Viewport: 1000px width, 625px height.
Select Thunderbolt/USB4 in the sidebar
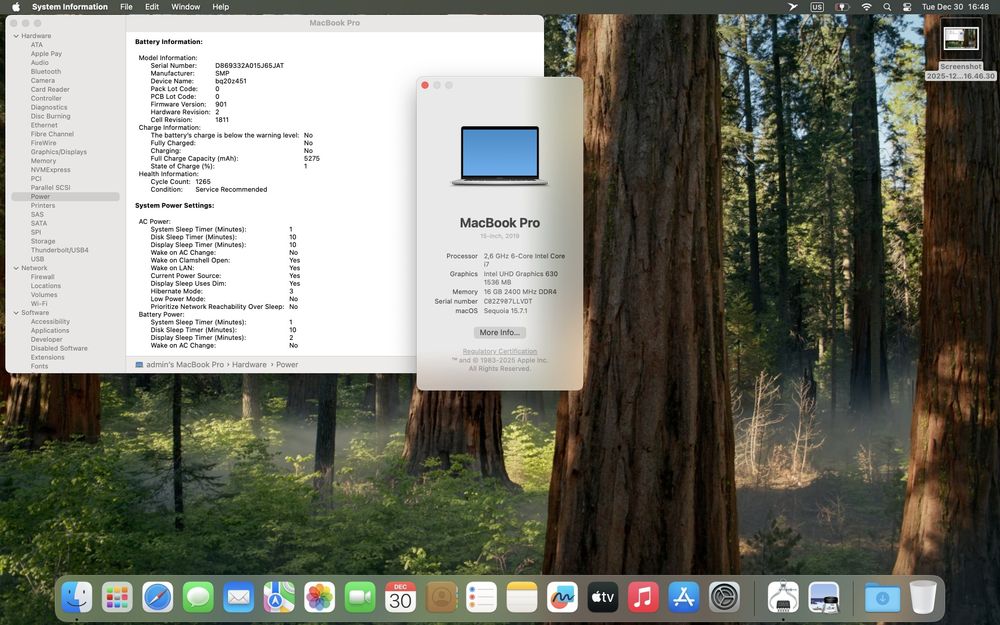(x=59, y=251)
